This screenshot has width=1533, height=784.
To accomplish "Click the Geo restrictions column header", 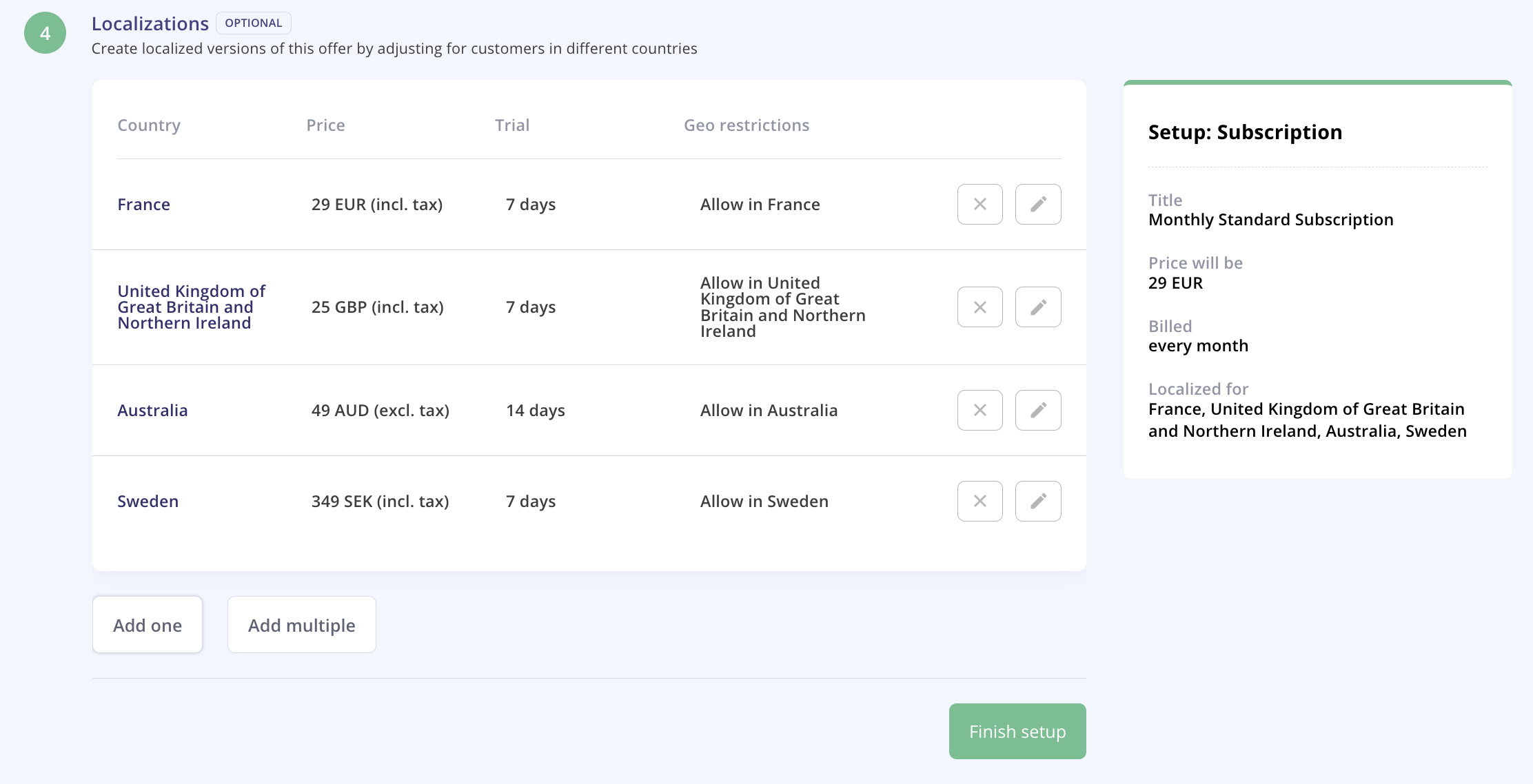I will click(x=747, y=125).
